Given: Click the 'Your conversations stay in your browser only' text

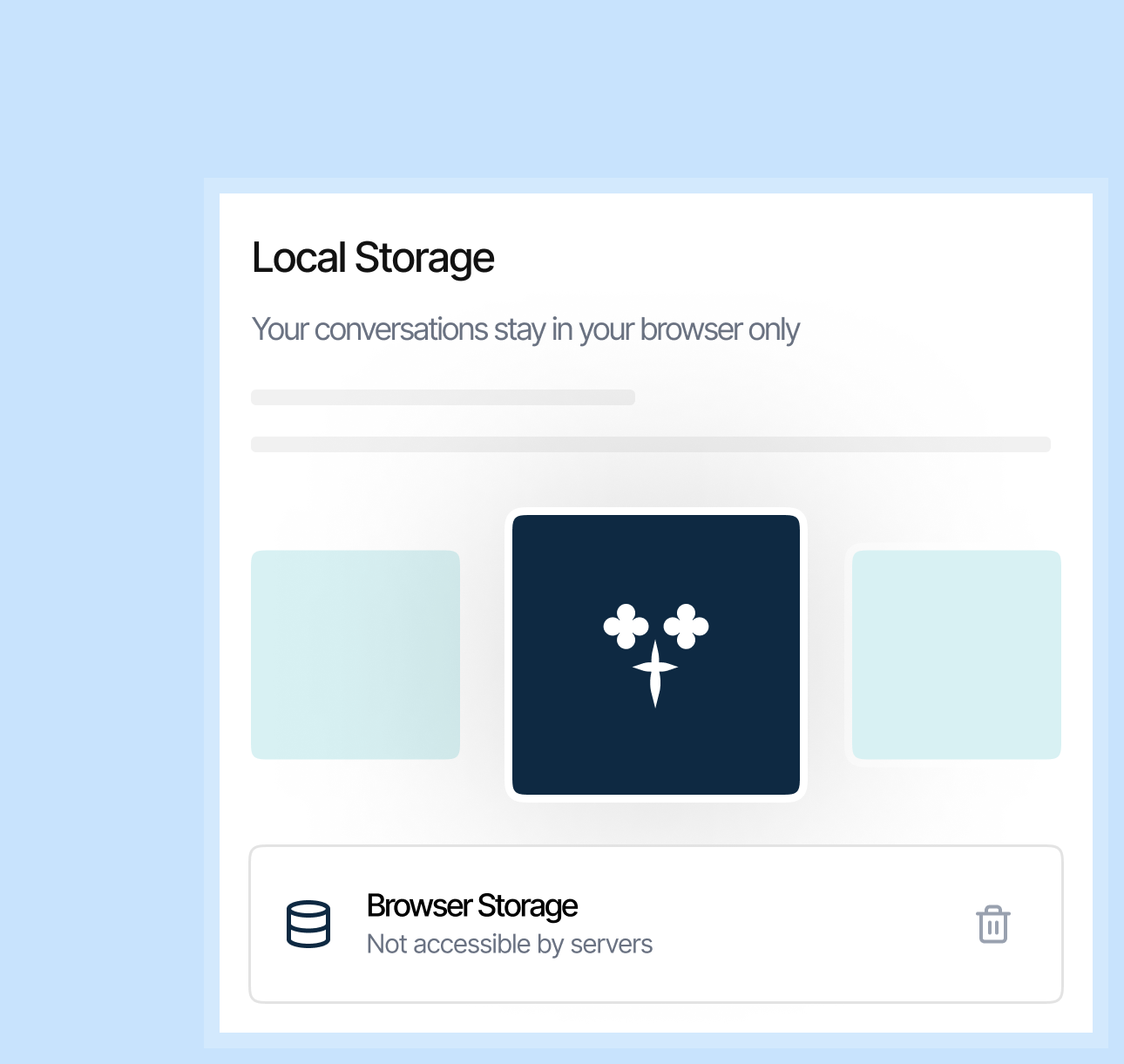Looking at the screenshot, I should coord(525,330).
